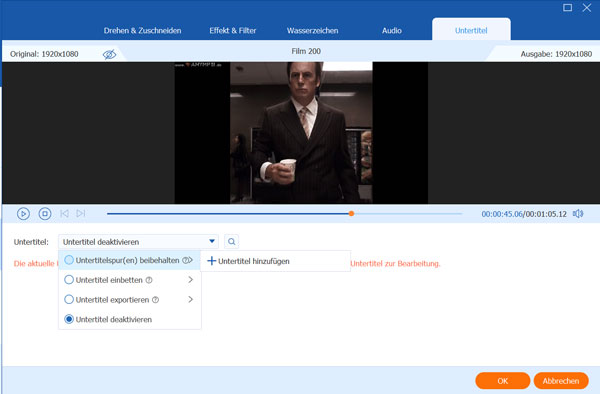Screen dimensions: 600x394
Task: Click the playback progress bar track
Action: pyautogui.click(x=284, y=213)
